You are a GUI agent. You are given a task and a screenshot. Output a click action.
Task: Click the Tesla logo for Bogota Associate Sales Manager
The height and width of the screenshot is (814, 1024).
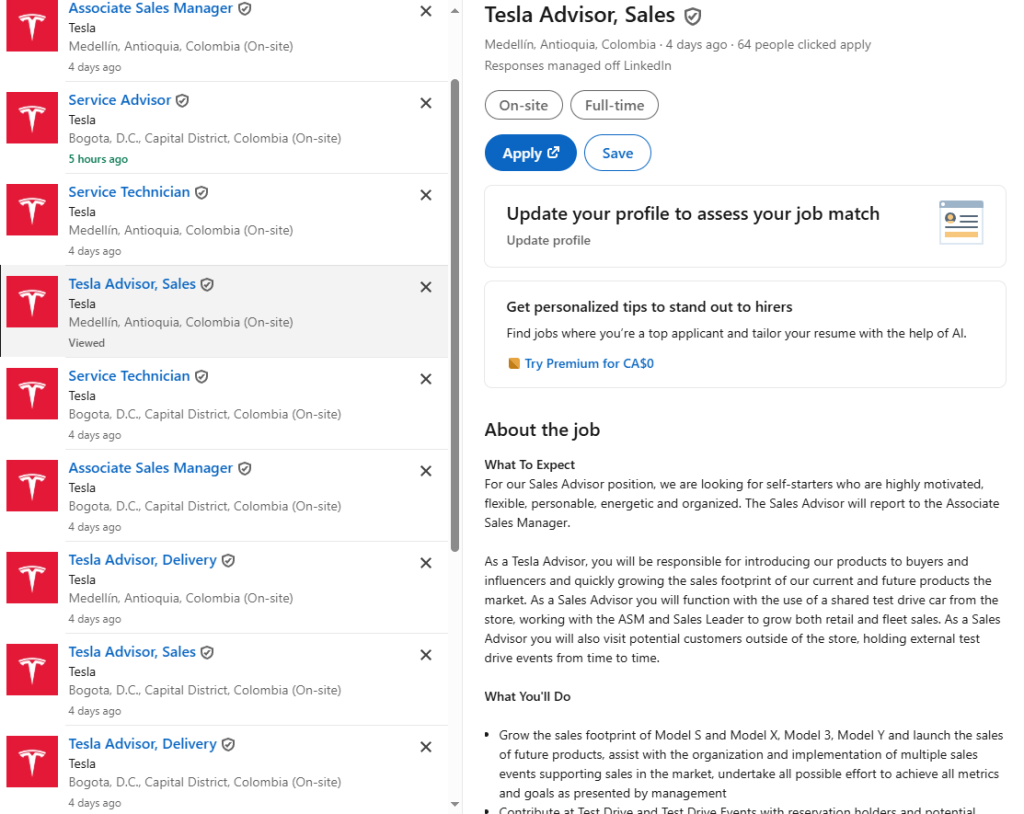pos(32,486)
